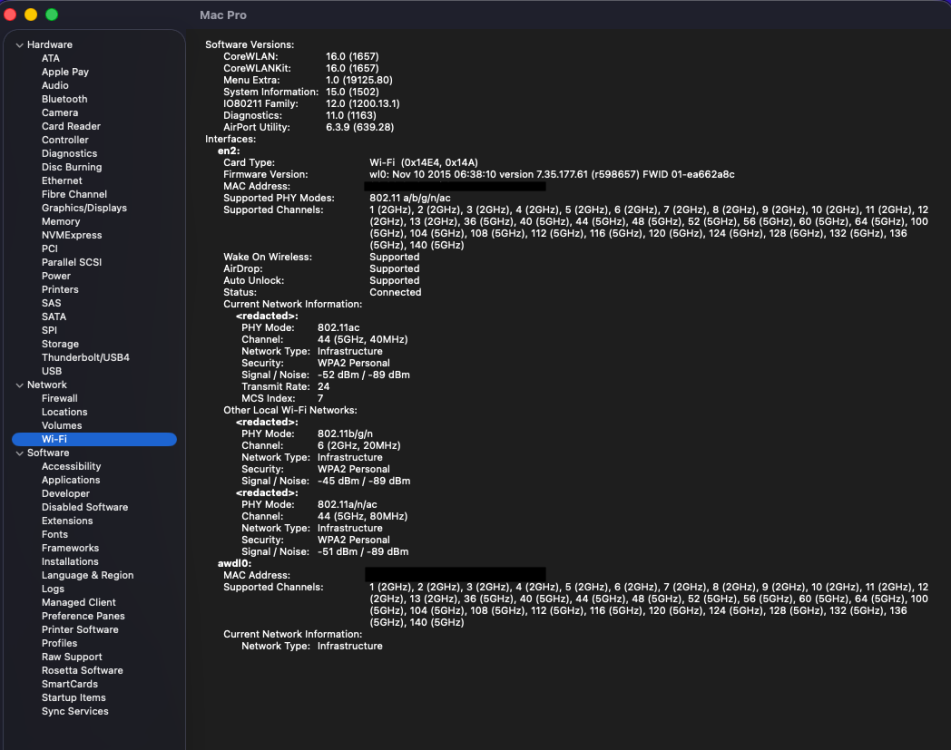The height and width of the screenshot is (750, 951).
Task: Select Memory in the sidebar
Action: (61, 221)
